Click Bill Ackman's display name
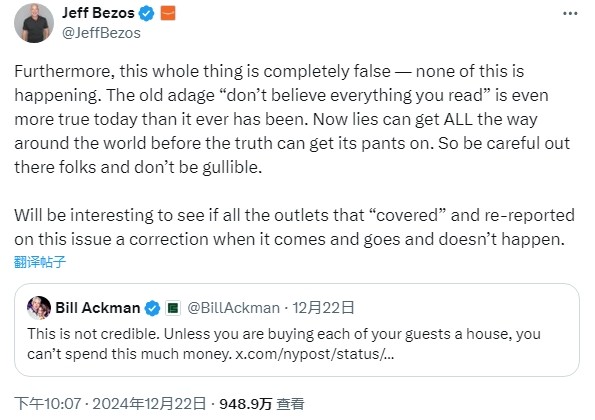 tap(98, 308)
